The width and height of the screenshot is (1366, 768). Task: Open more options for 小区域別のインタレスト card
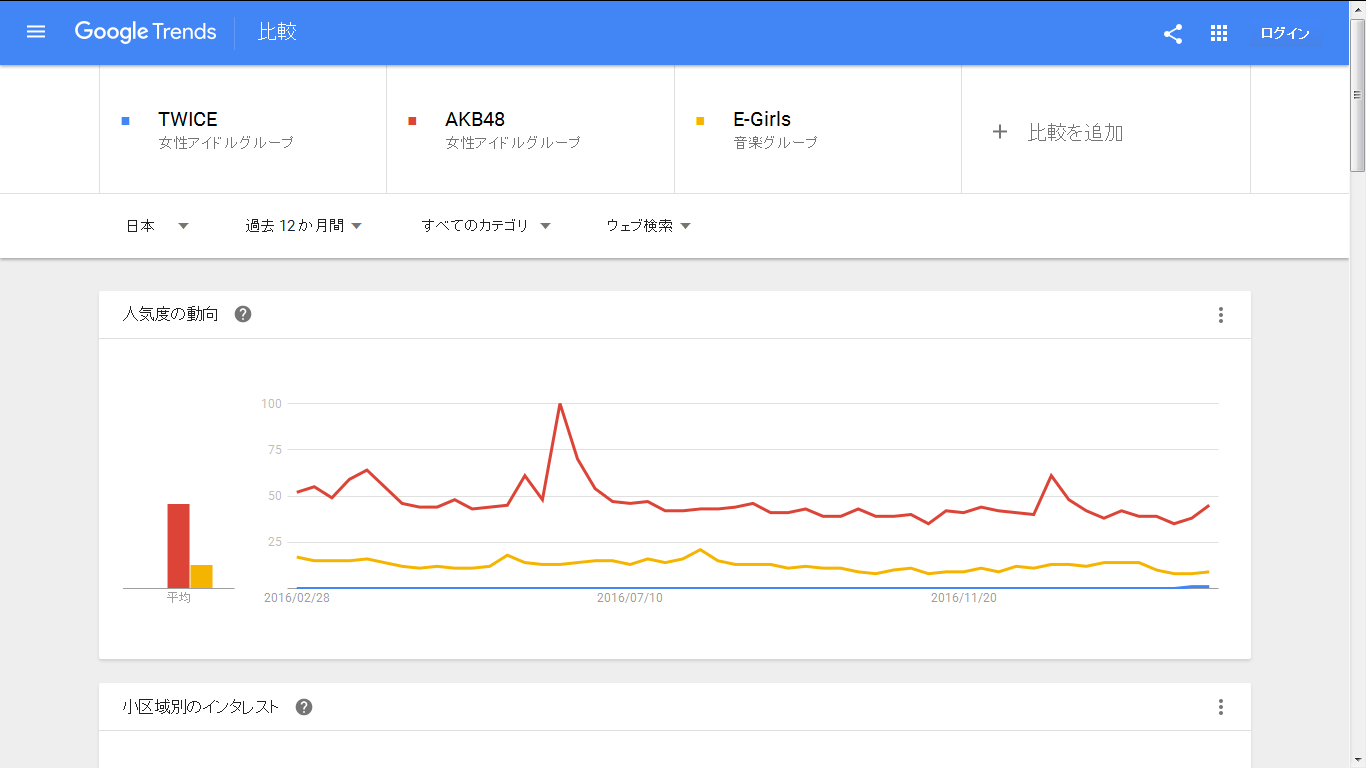pos(1221,707)
